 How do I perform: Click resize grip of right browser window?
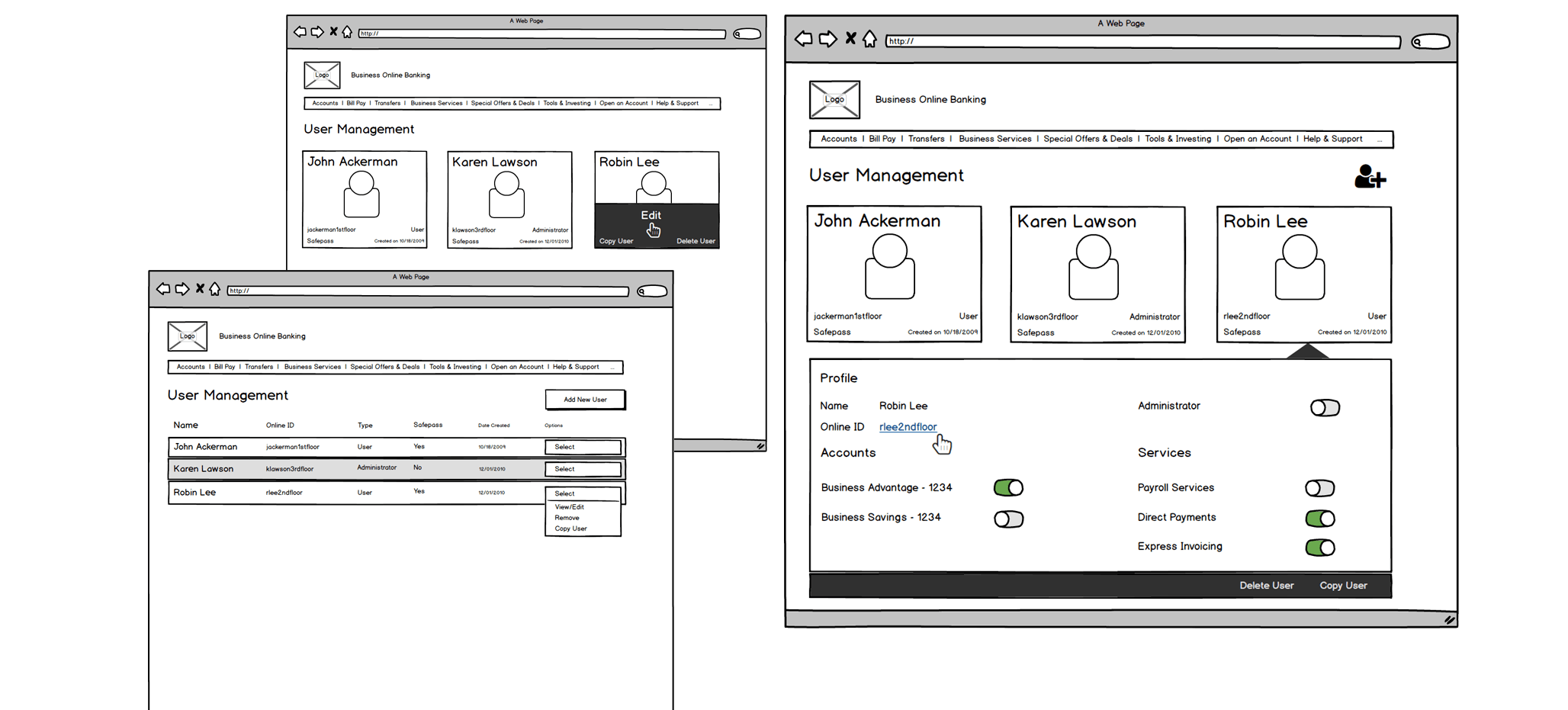click(x=1449, y=620)
